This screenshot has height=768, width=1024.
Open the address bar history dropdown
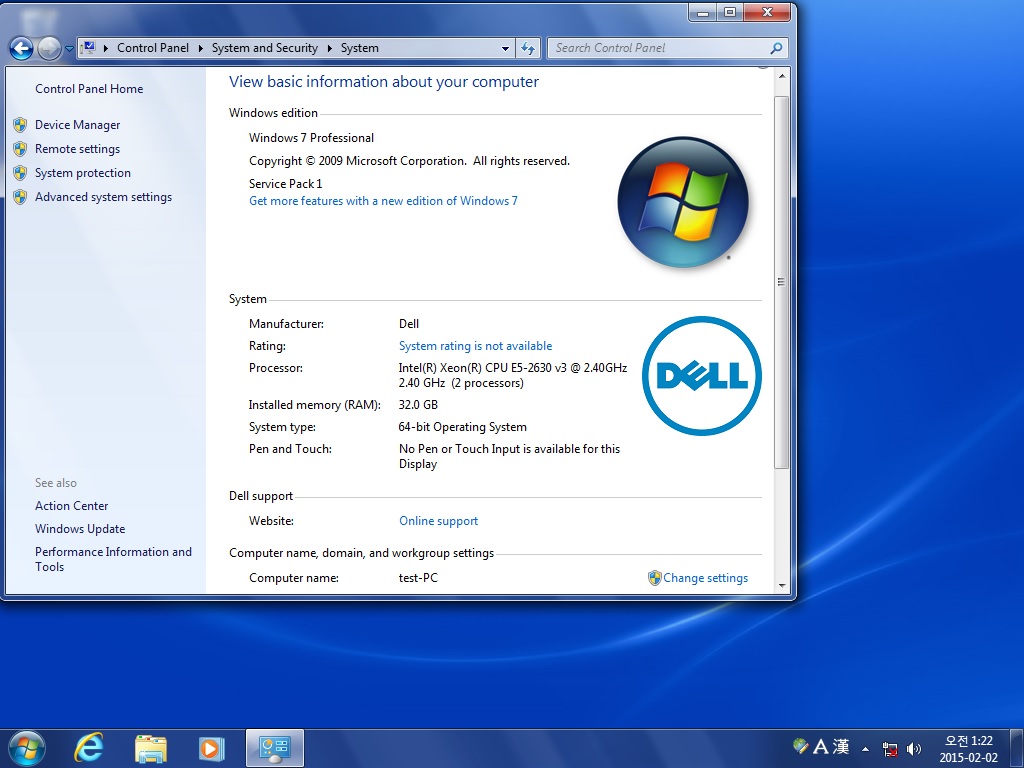click(505, 48)
